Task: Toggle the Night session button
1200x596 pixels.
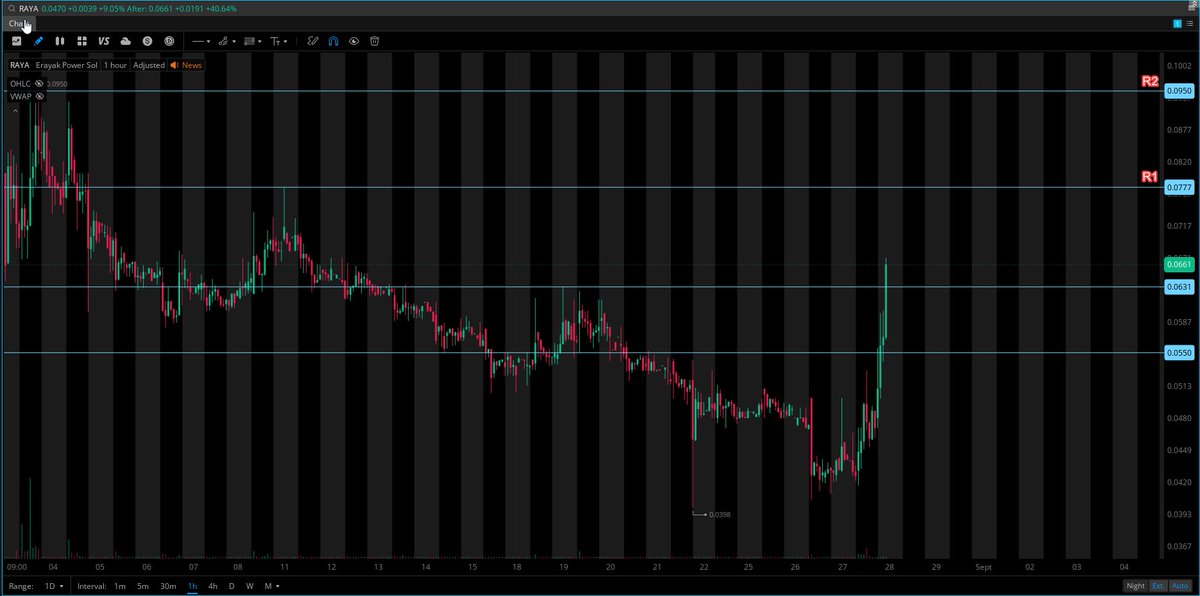Action: click(1135, 586)
